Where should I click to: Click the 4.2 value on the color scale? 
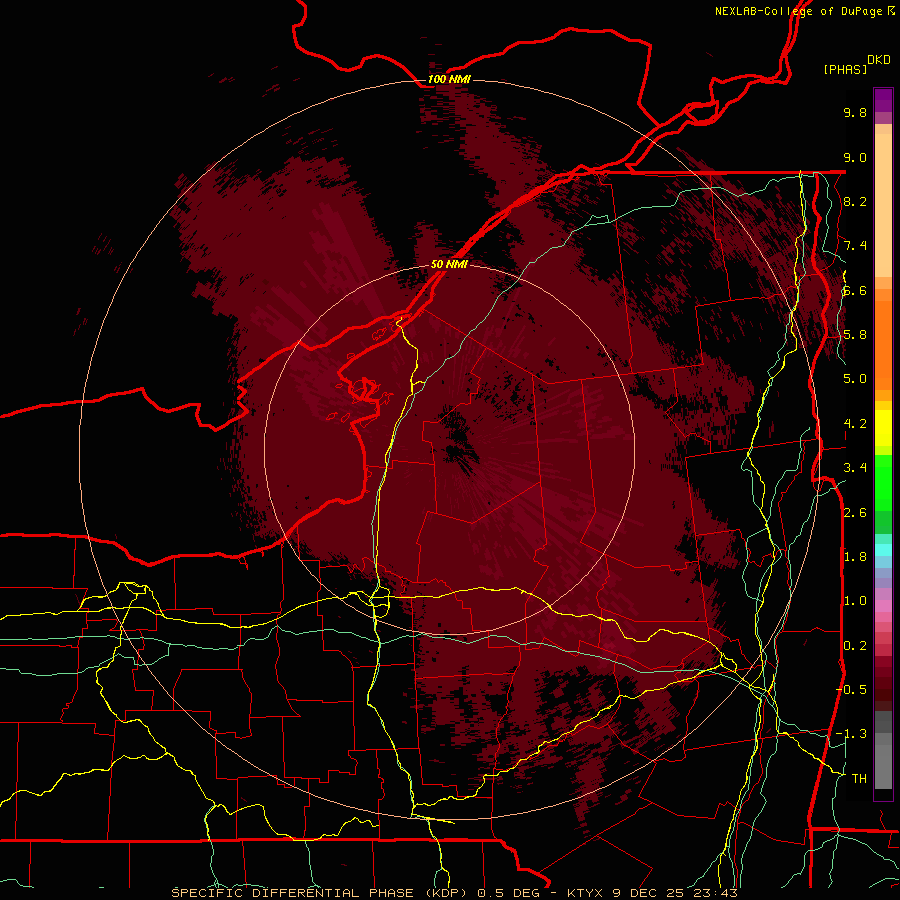click(x=855, y=424)
